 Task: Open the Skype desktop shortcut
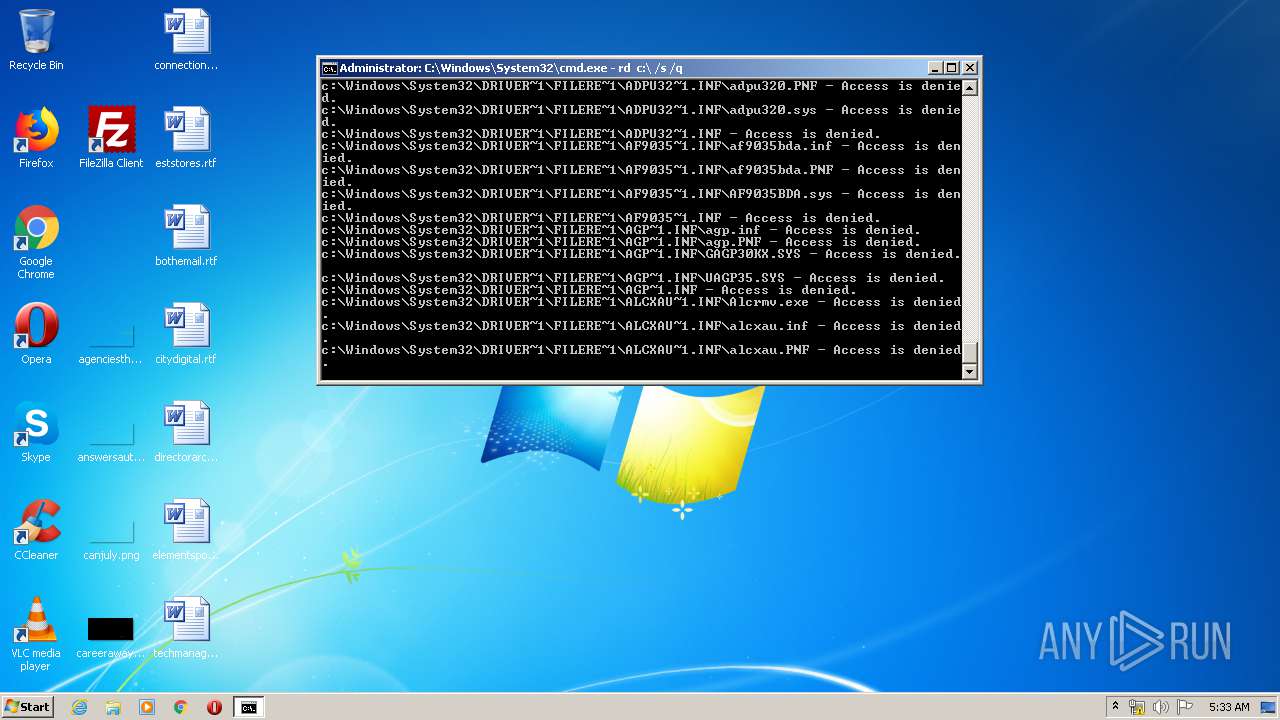(x=36, y=432)
